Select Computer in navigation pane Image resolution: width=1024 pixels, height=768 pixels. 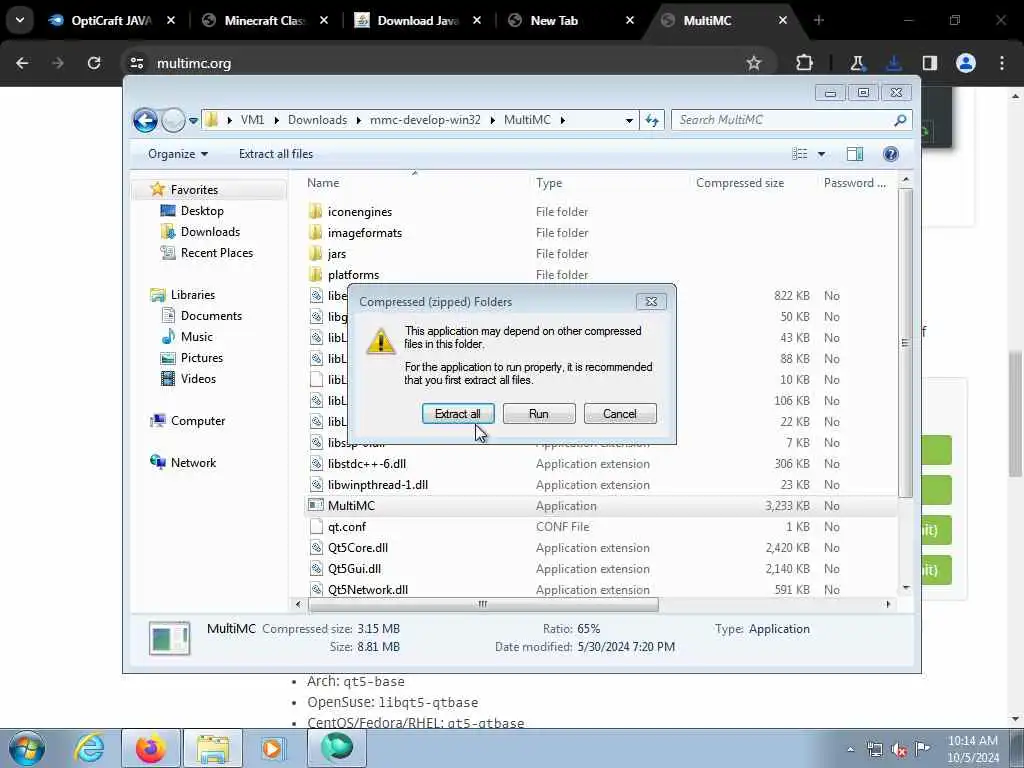point(198,421)
